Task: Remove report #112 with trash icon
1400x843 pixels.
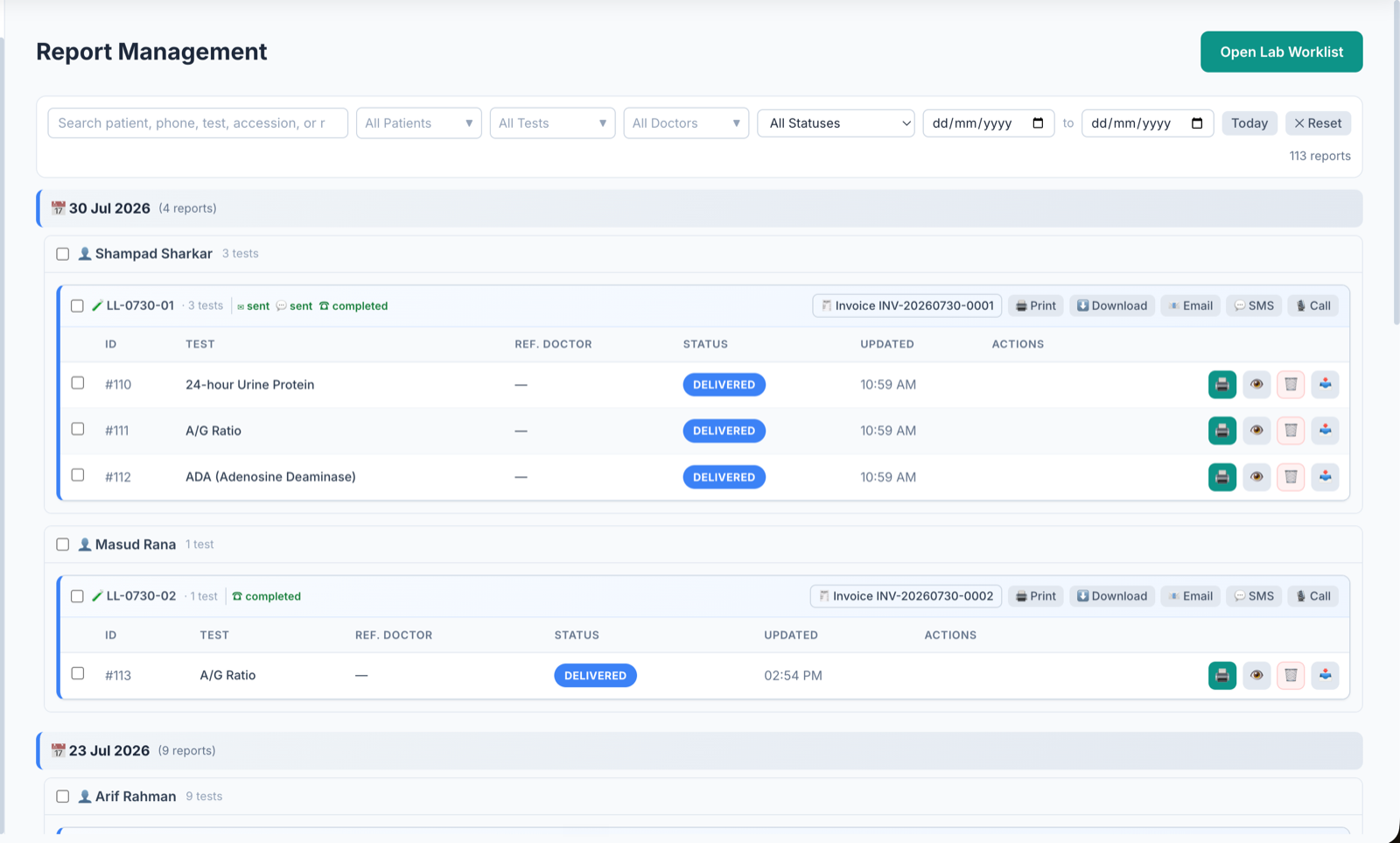Action: (1291, 477)
